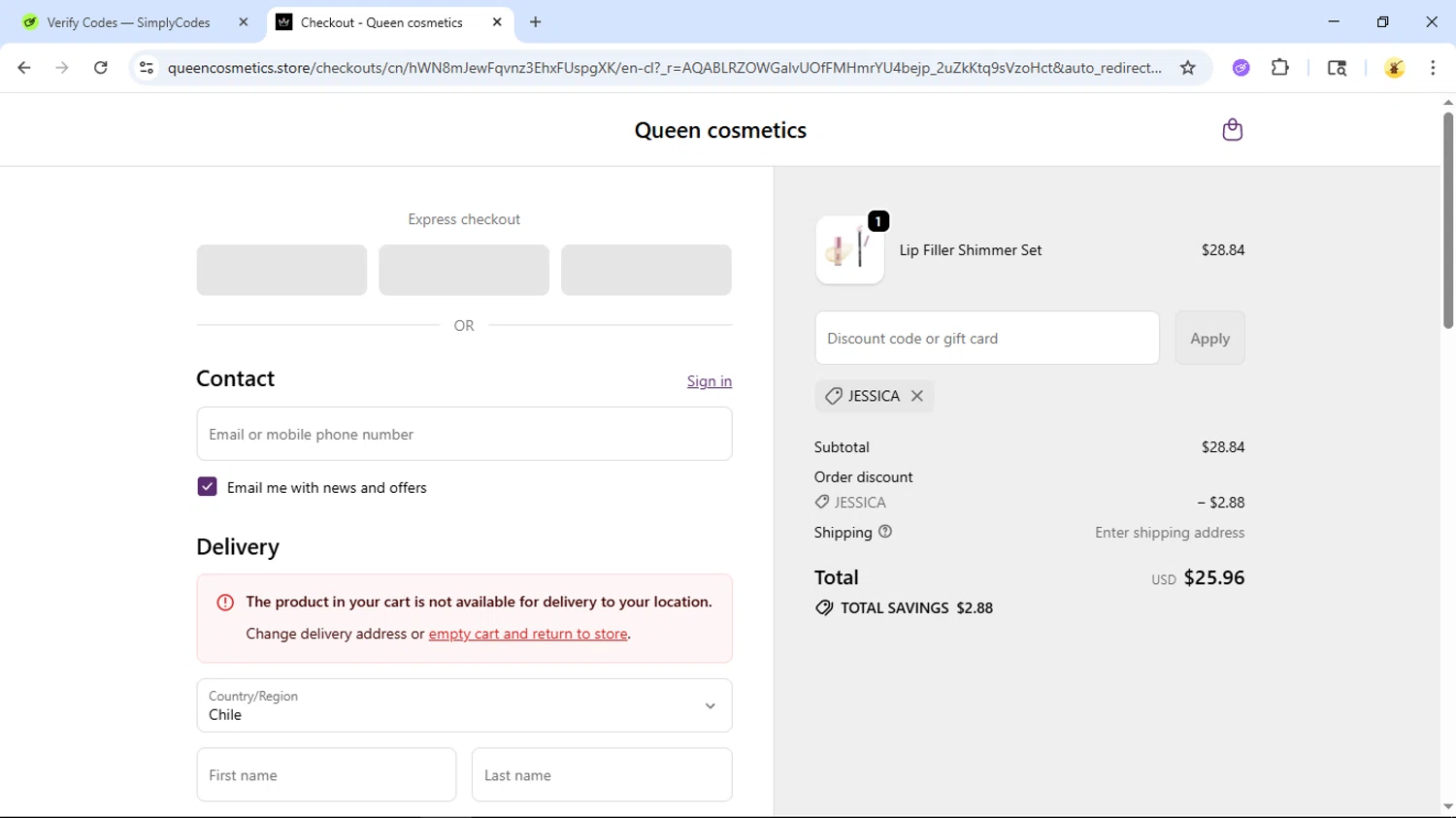Click the Express checkout label
The height and width of the screenshot is (818, 1456).
tap(464, 219)
